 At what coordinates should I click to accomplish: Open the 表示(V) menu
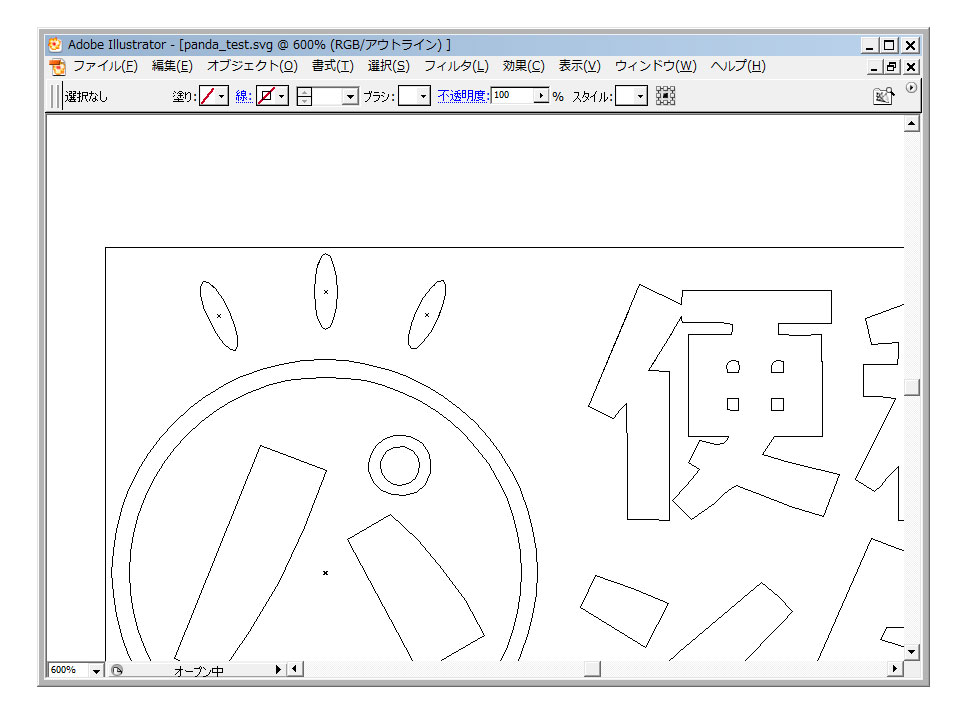(579, 66)
